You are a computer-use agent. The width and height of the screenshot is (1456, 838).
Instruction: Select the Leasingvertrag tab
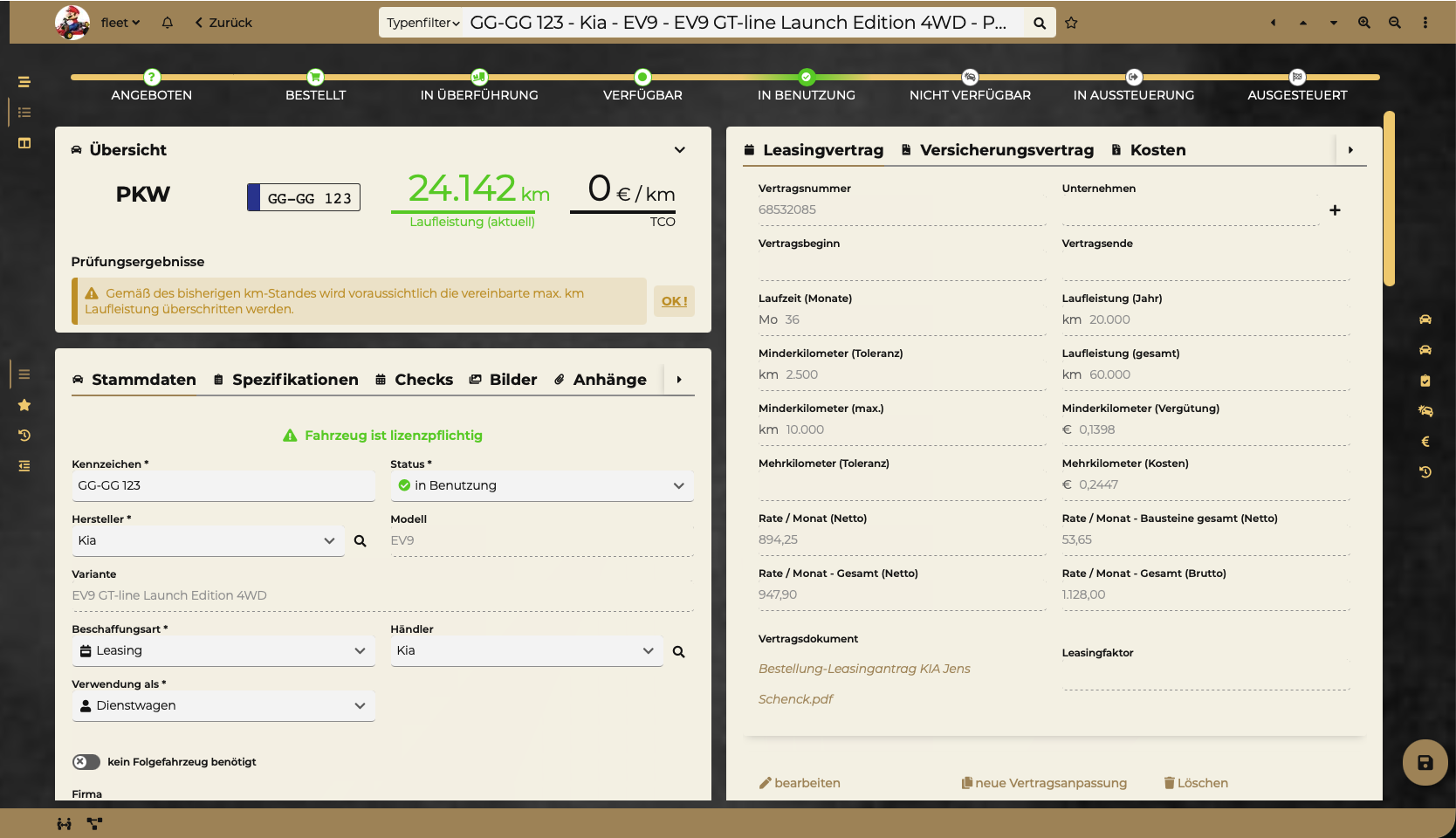click(x=814, y=150)
